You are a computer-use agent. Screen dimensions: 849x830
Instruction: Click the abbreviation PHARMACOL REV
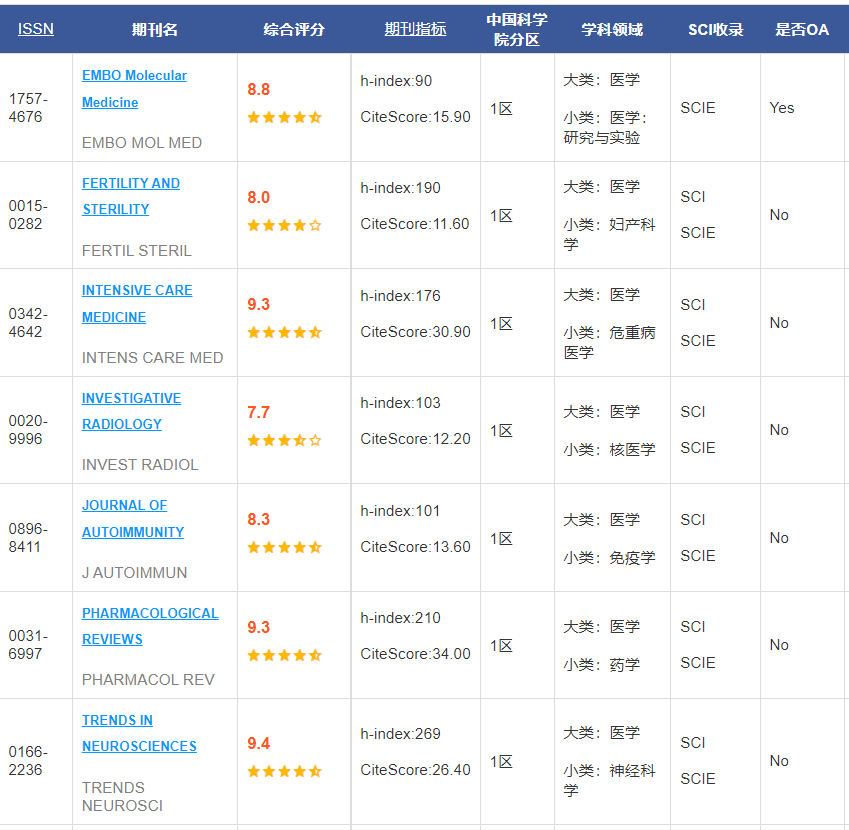148,680
